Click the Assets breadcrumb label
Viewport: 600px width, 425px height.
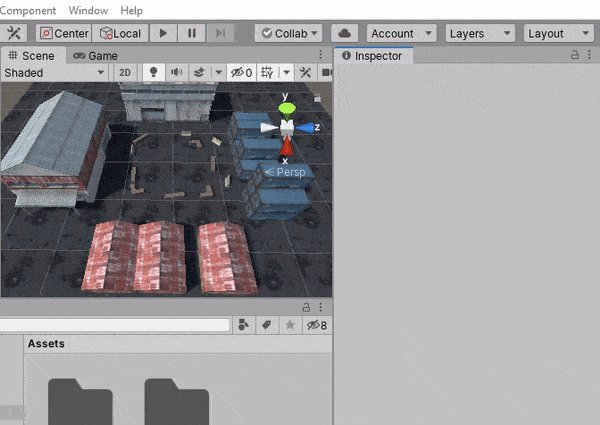pos(46,344)
